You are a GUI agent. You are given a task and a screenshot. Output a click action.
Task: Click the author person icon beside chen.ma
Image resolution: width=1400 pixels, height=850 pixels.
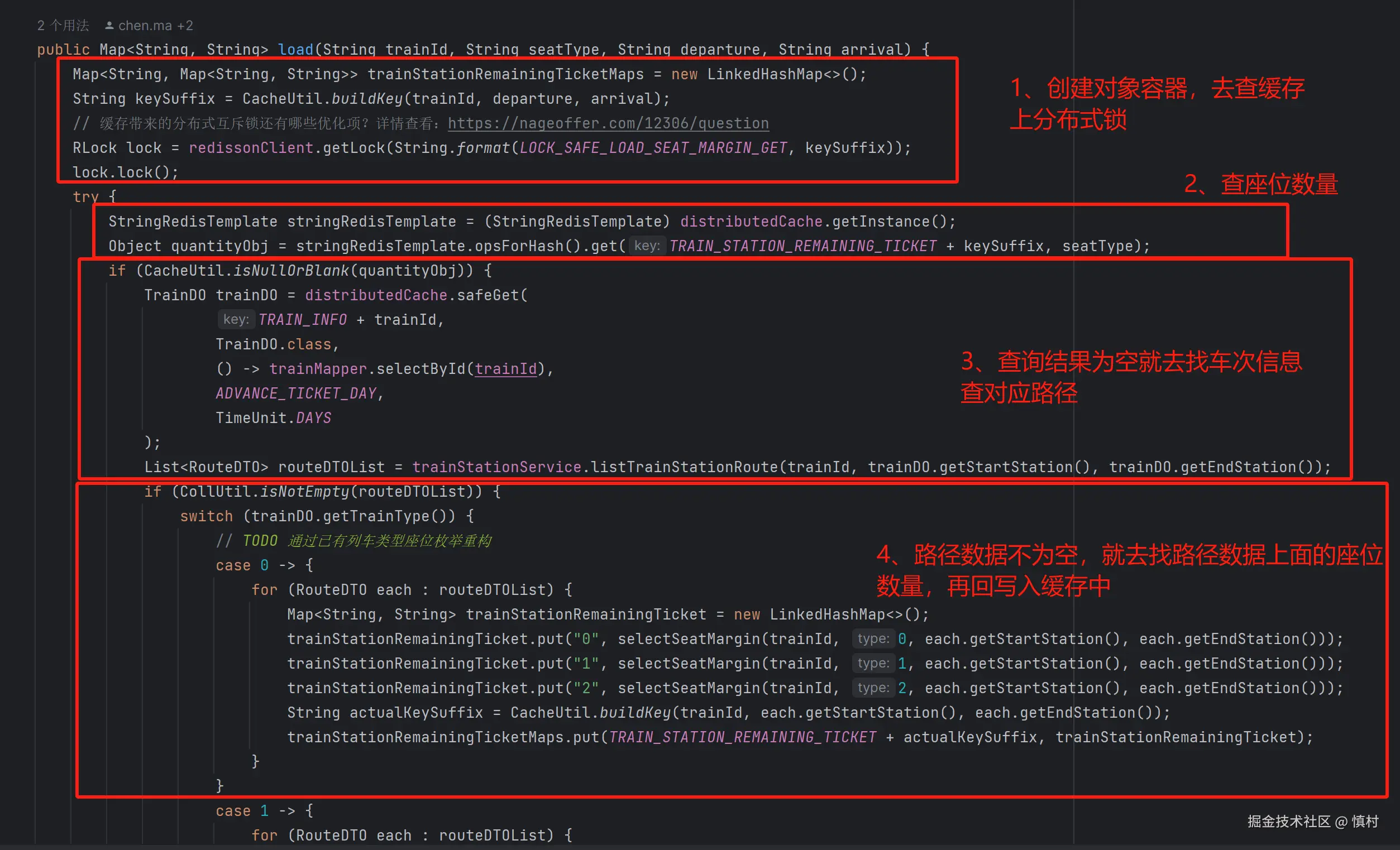pyautogui.click(x=109, y=26)
